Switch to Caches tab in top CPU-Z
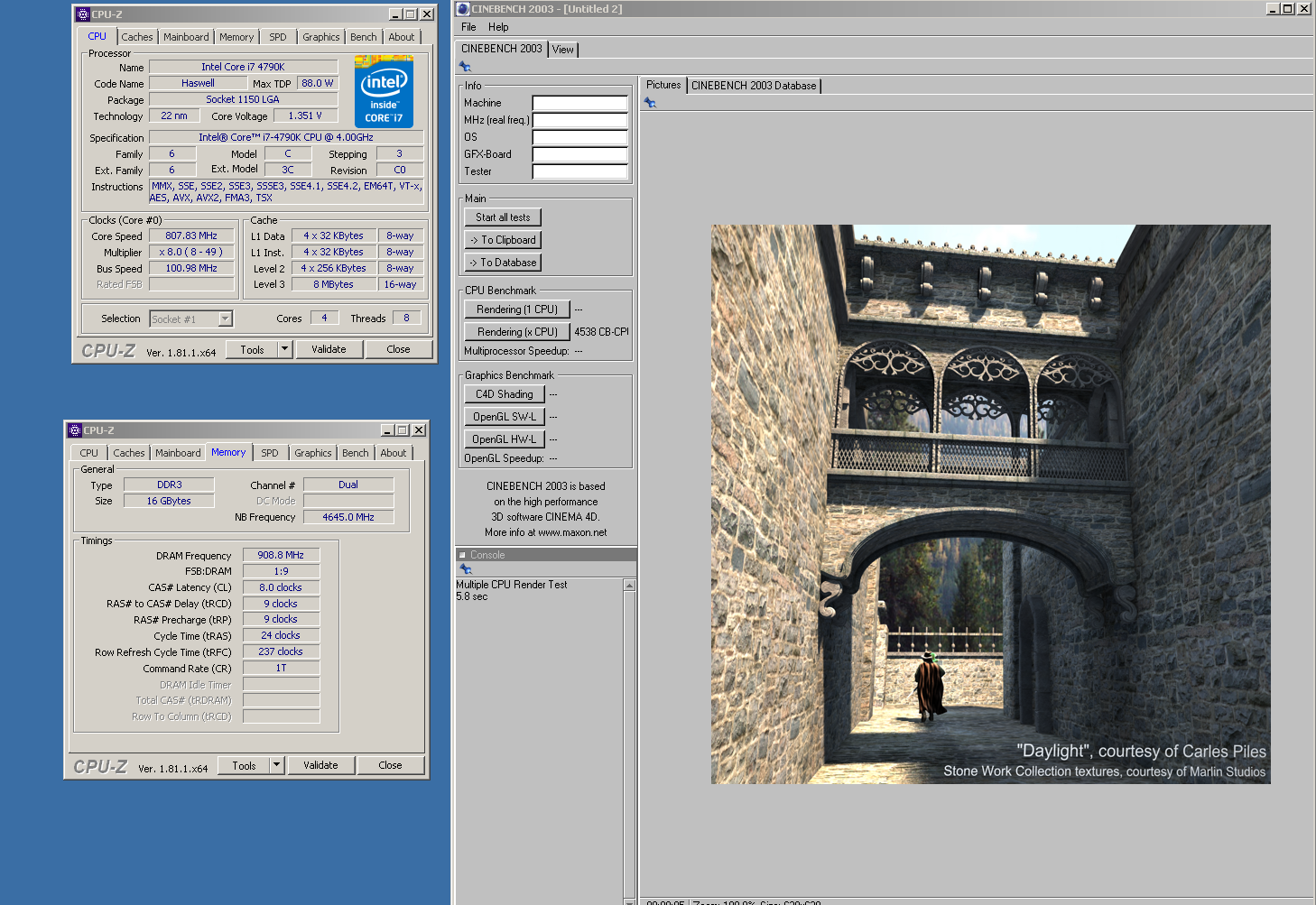 (137, 37)
